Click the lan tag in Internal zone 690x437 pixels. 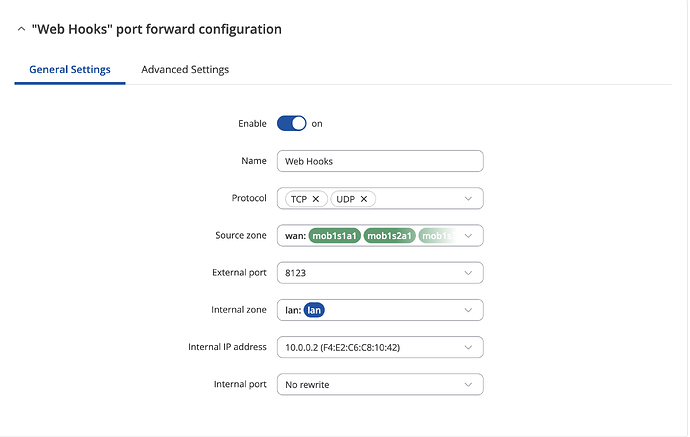click(x=314, y=310)
